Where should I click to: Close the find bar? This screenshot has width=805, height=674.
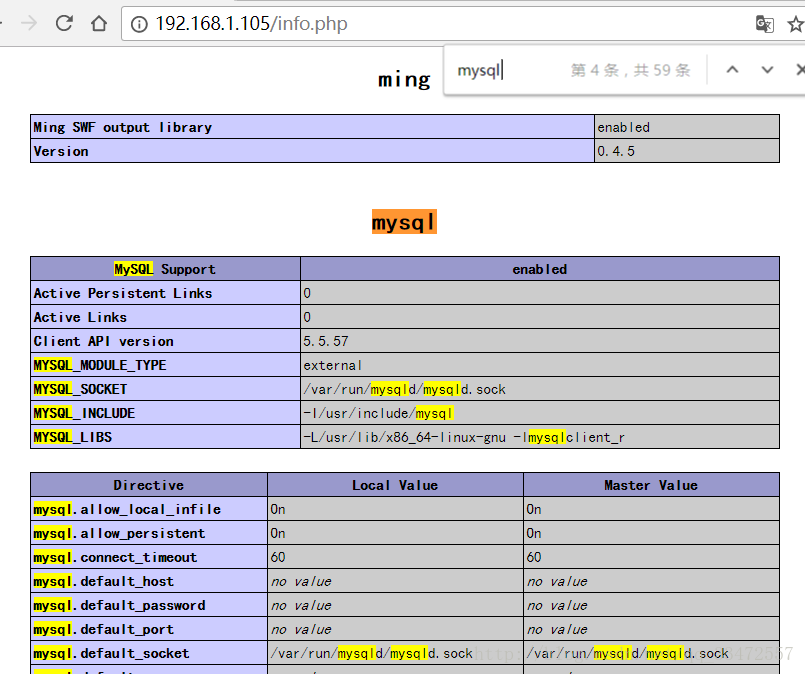point(800,70)
